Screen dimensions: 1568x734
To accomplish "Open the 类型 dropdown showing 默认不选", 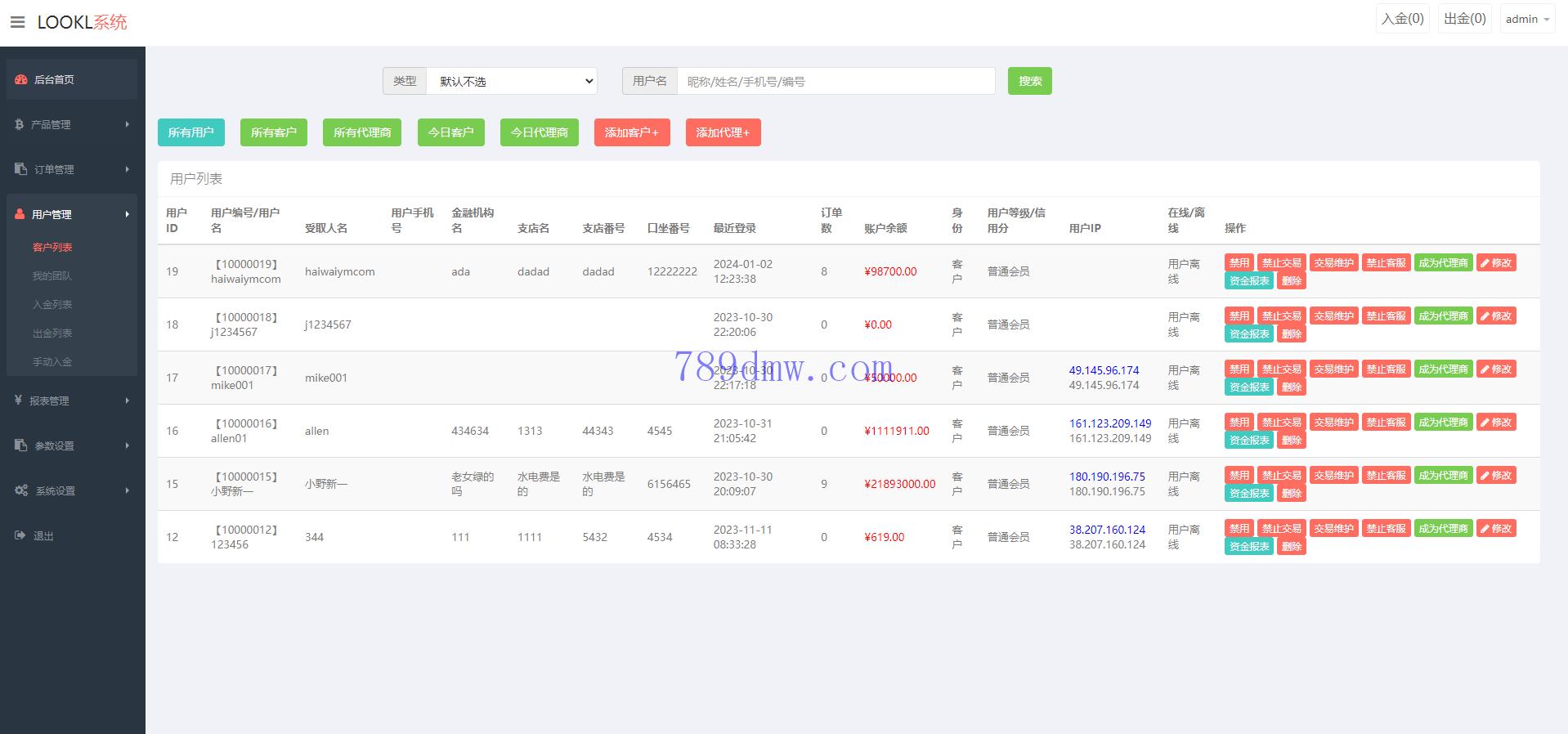I will [x=512, y=81].
